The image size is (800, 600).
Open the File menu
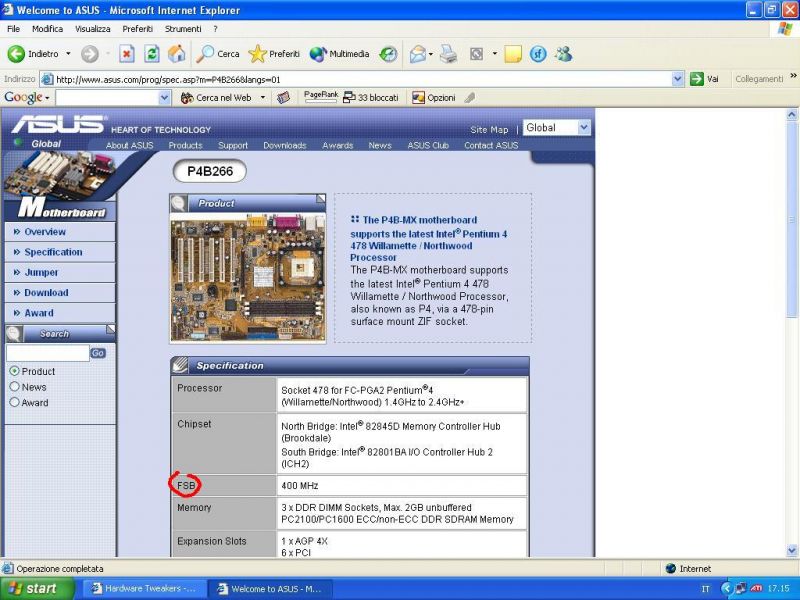point(13,29)
